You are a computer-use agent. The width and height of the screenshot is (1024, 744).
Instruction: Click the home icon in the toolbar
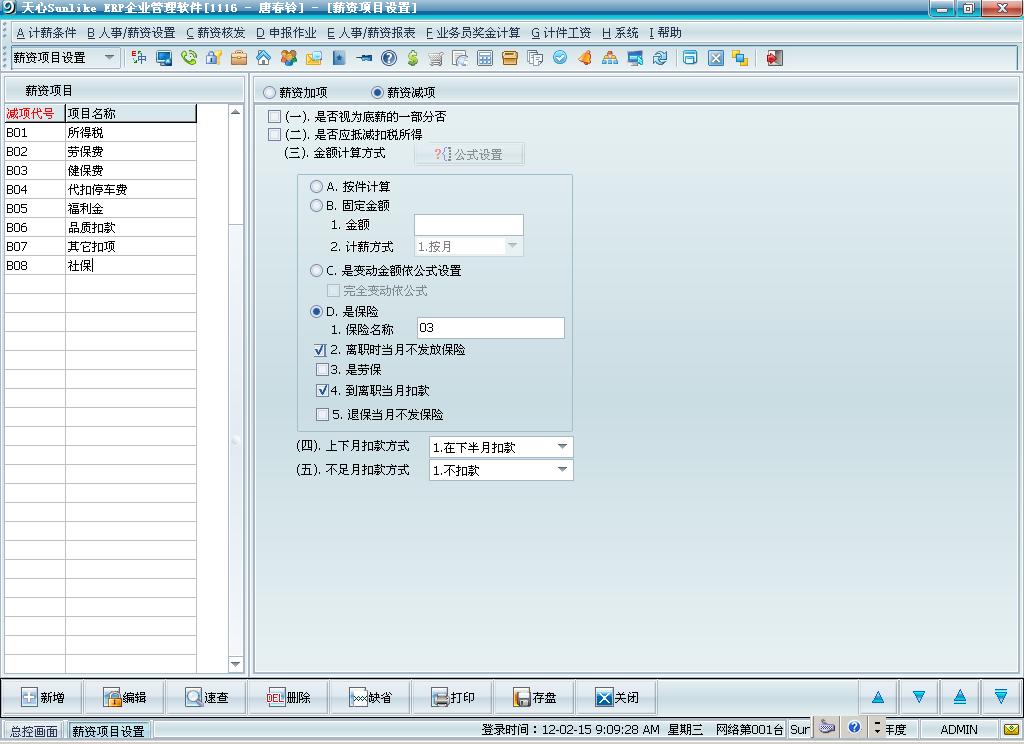pyautogui.click(x=263, y=58)
